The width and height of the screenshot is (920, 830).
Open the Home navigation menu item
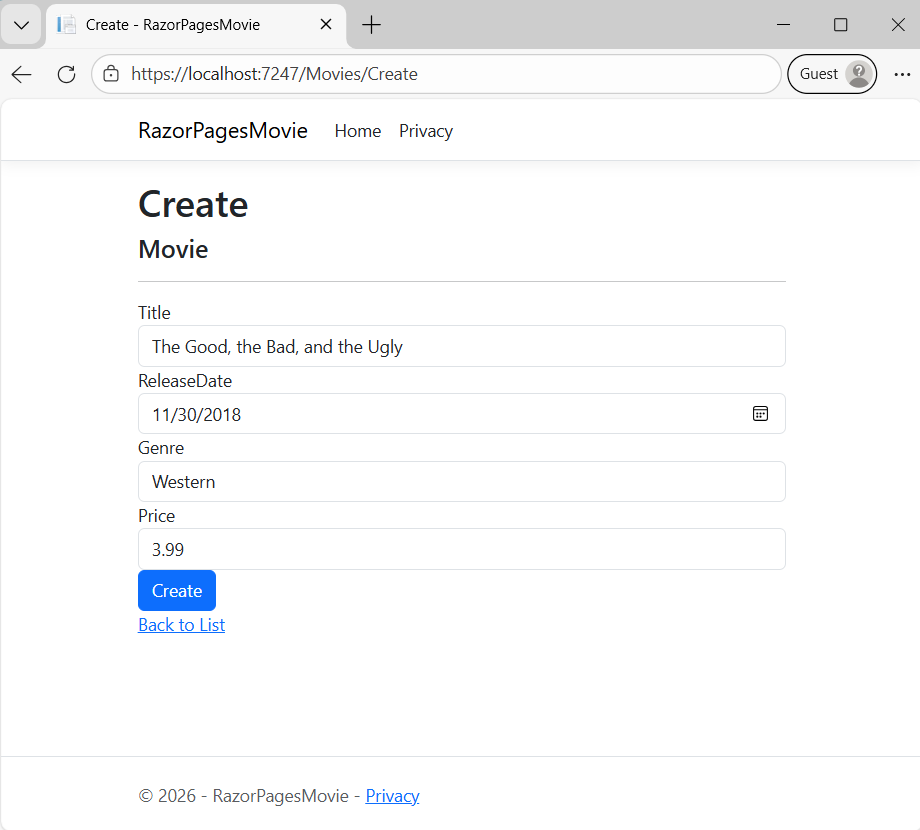[357, 131]
